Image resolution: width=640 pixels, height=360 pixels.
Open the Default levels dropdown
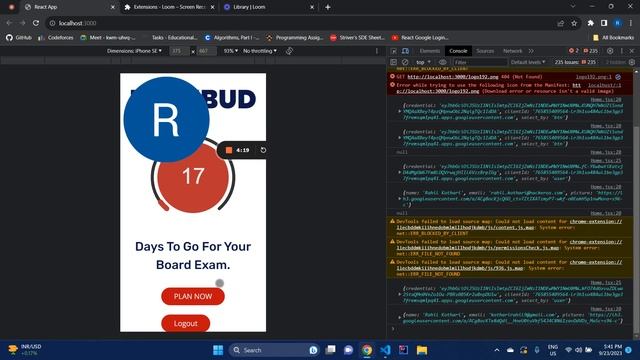click(528, 62)
